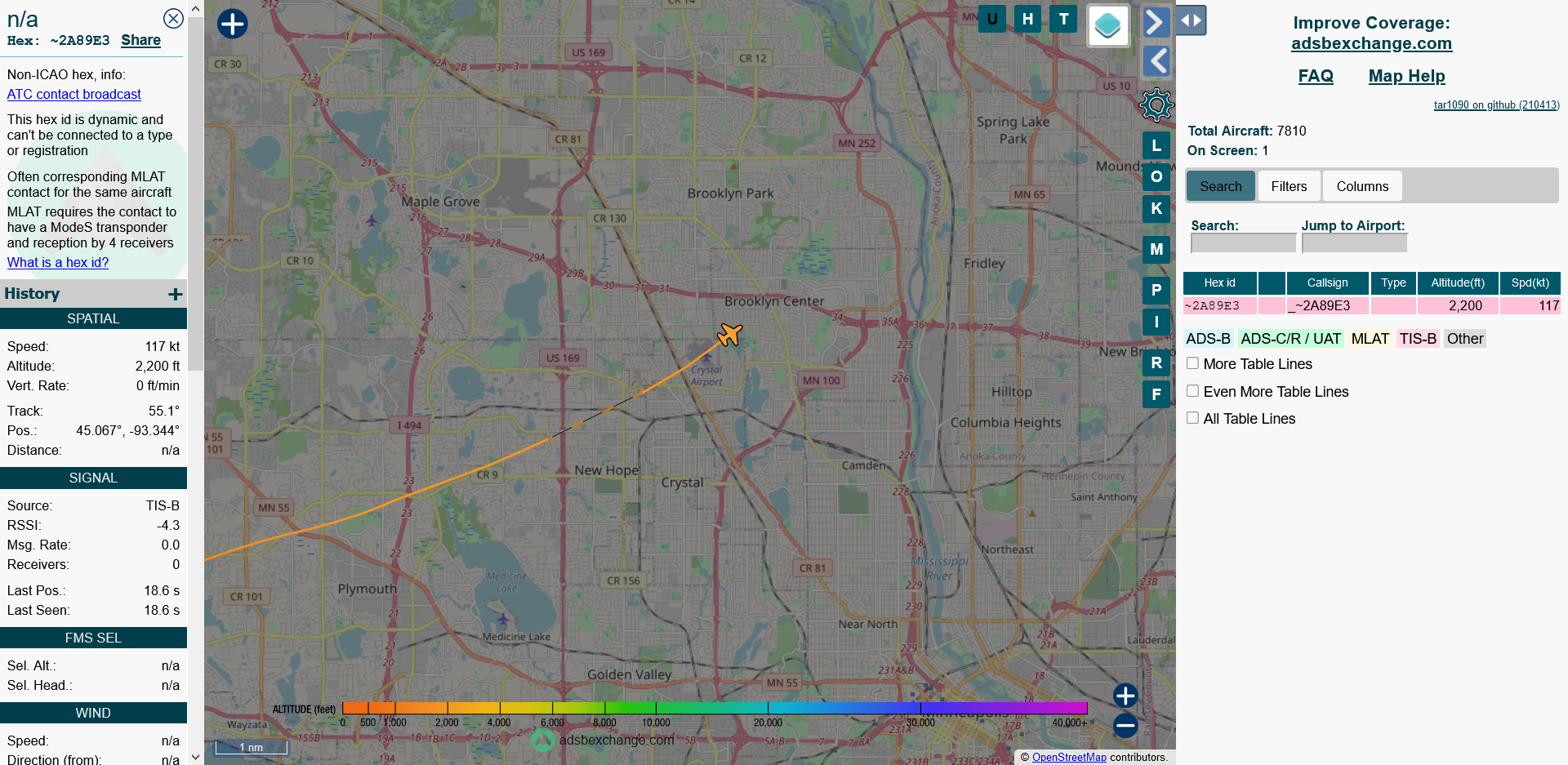Image resolution: width=1568 pixels, height=765 pixels.
Task: Click the F map option button
Action: coord(1156,394)
